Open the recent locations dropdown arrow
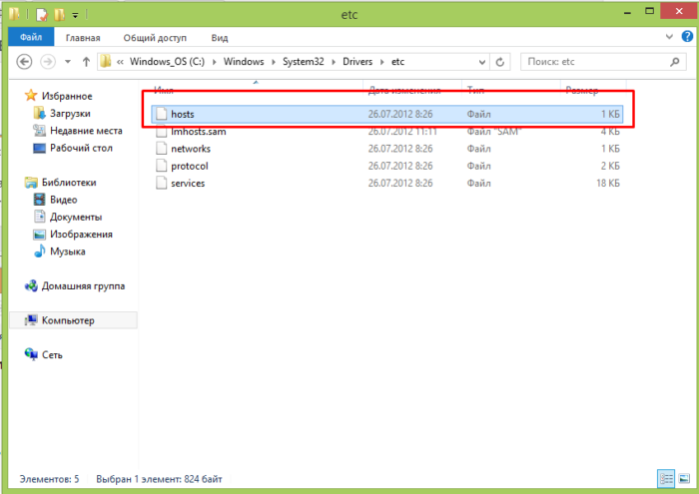Screen dimensions: 699x494 pyautogui.click(x=68, y=62)
